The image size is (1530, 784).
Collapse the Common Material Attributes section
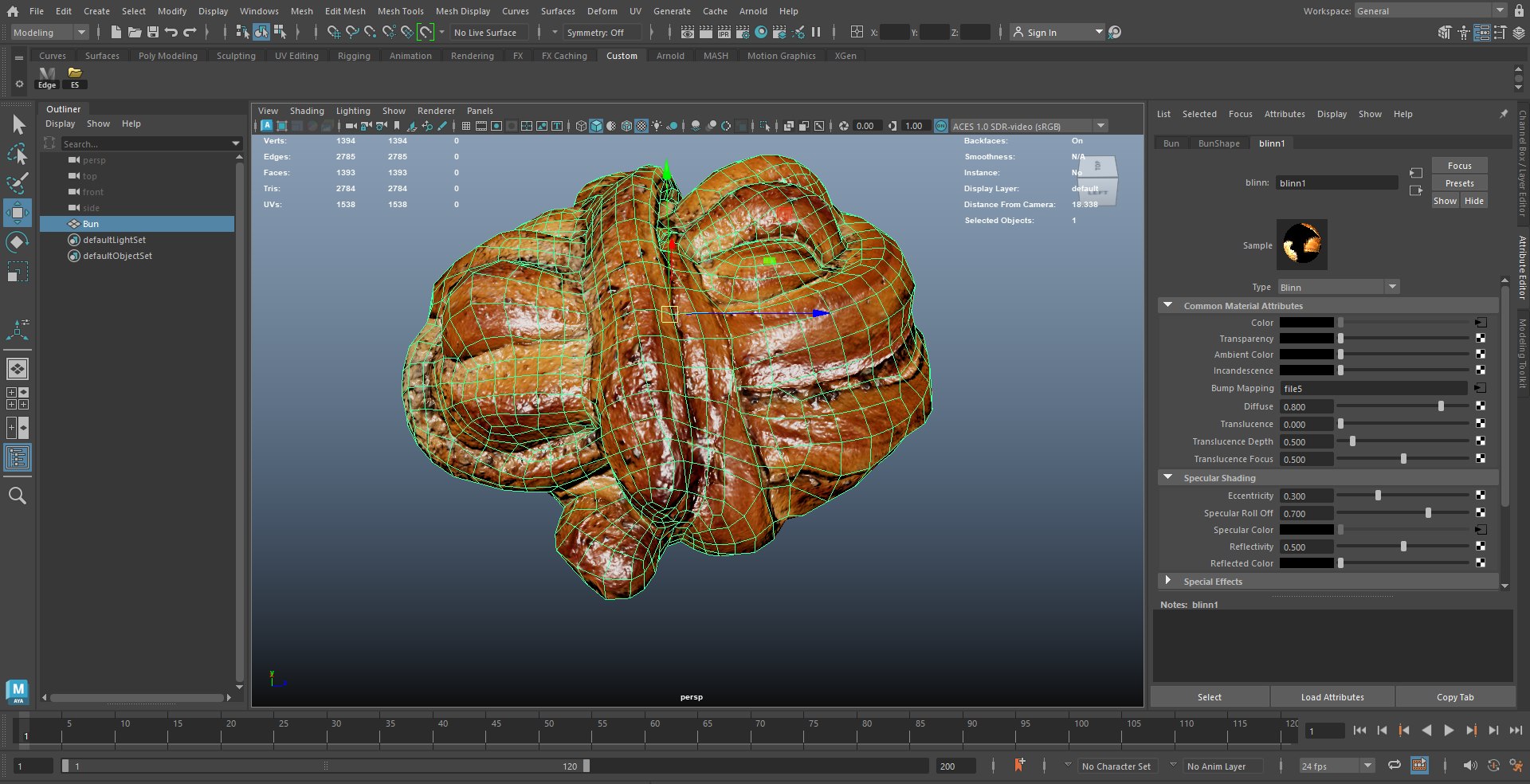click(1167, 305)
